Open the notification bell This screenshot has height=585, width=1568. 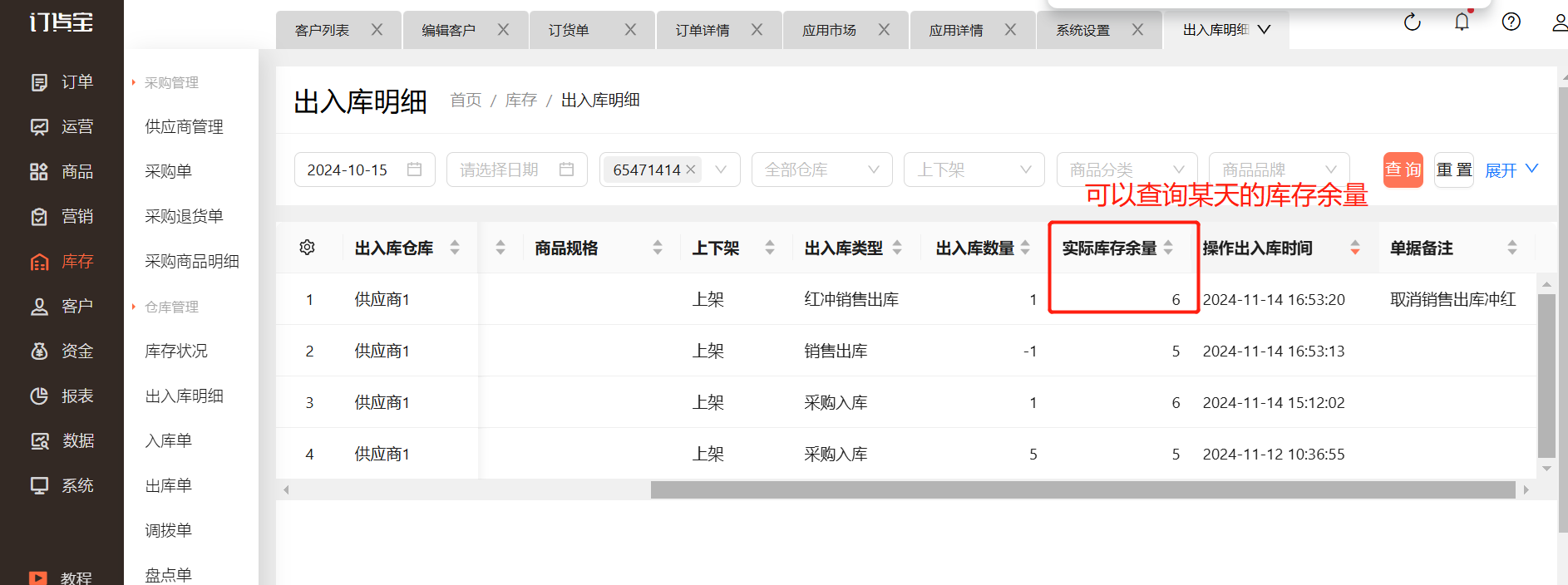click(x=1462, y=22)
